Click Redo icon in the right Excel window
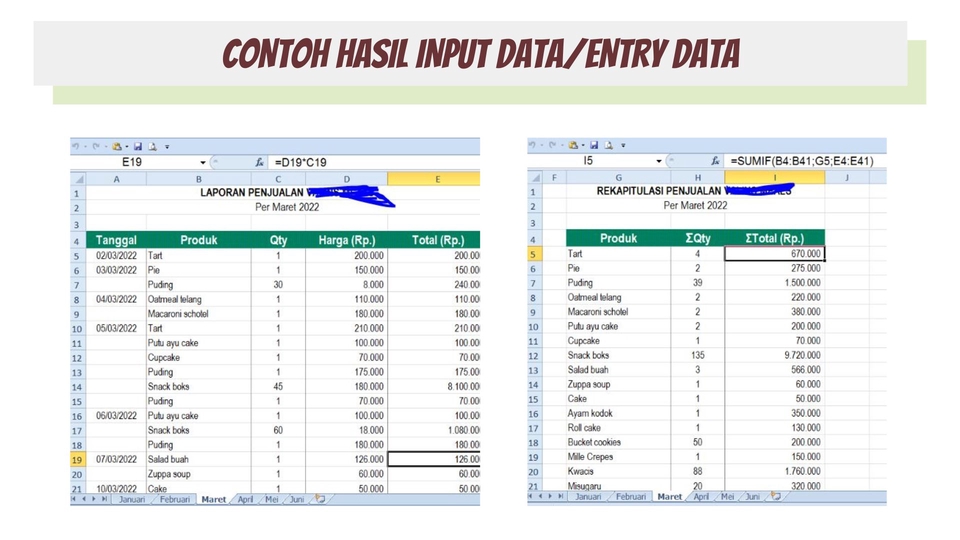Image resolution: width=960 pixels, height=540 pixels. click(x=552, y=145)
